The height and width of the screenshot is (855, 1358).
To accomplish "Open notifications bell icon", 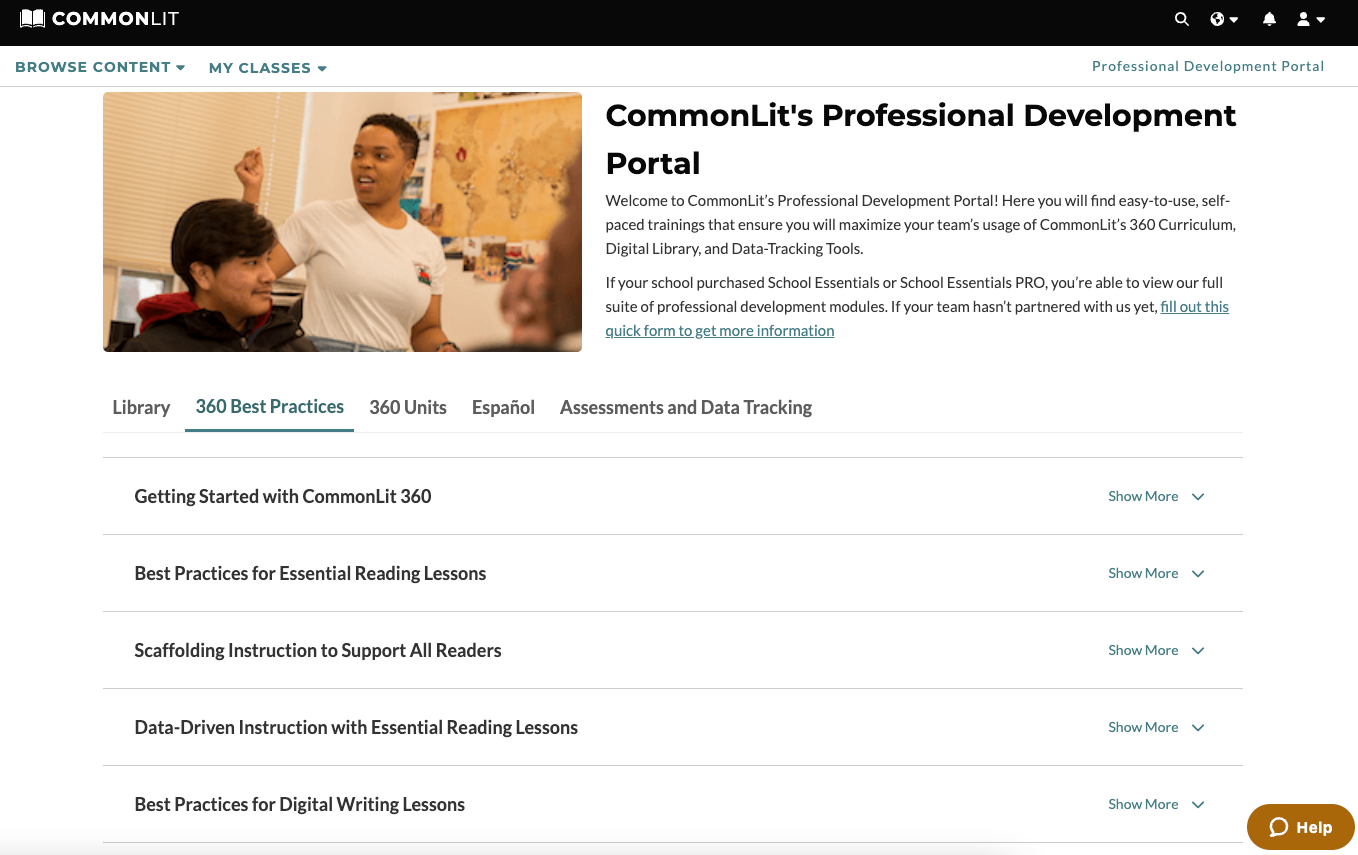I will (1269, 19).
